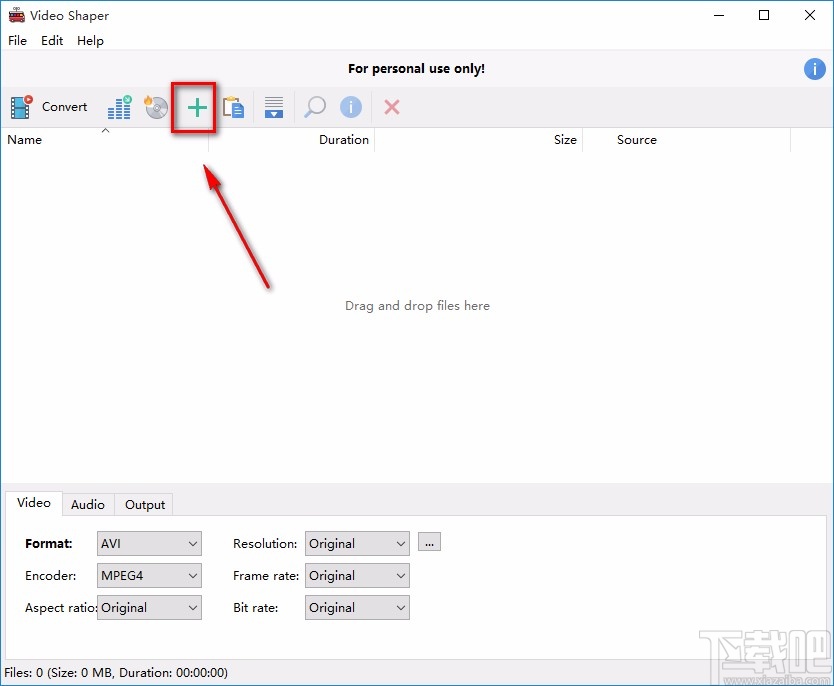Image resolution: width=834 pixels, height=686 pixels.
Task: Click the blue down-arrow list icon
Action: (x=274, y=107)
